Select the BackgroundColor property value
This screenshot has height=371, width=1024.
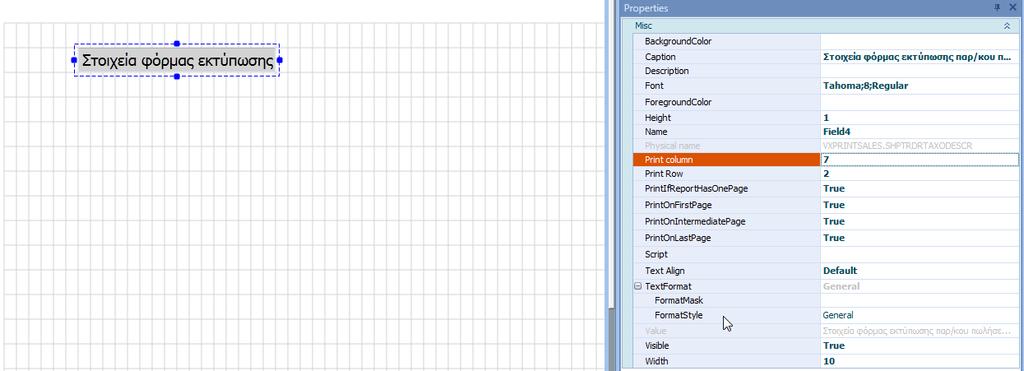920,41
